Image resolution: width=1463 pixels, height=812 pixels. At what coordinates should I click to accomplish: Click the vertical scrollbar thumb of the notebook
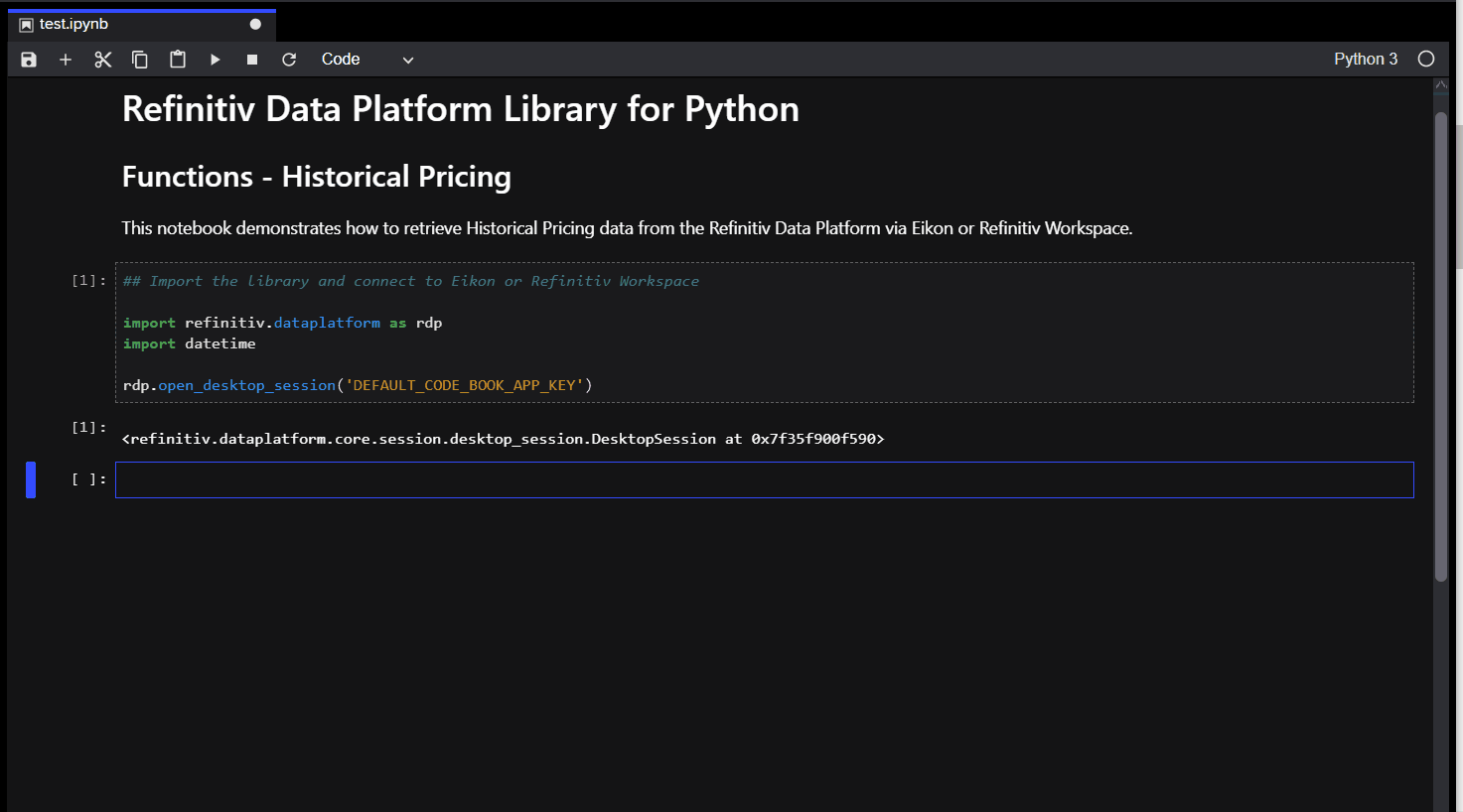point(1441,346)
